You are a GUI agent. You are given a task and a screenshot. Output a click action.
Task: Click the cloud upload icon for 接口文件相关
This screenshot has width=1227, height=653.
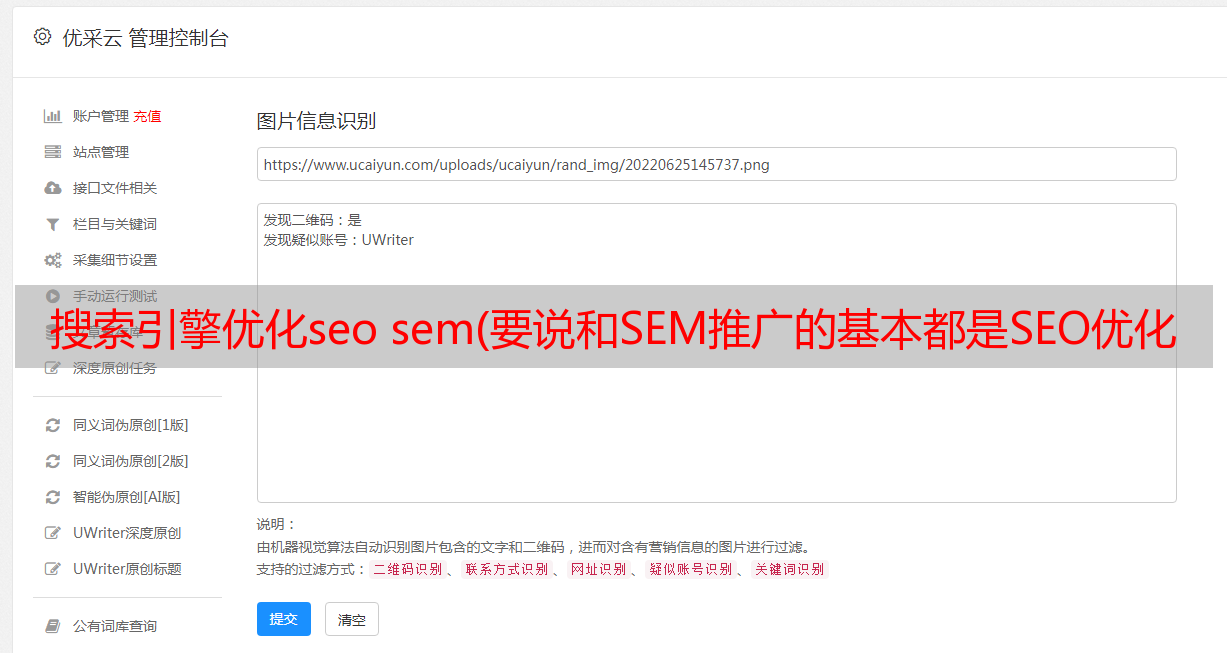tap(53, 188)
